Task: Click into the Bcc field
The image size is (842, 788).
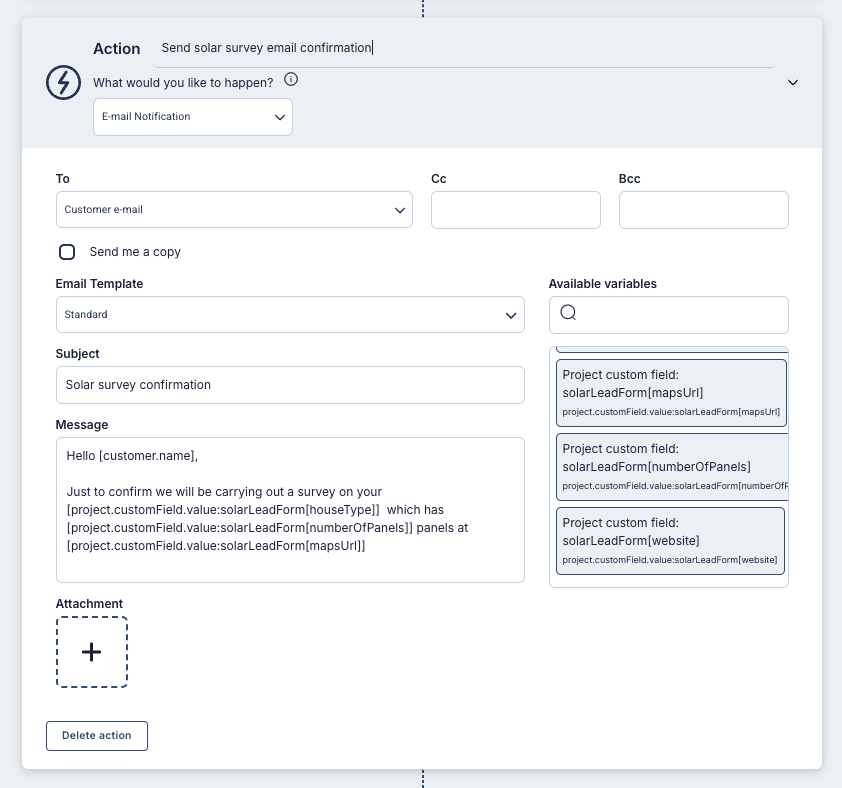Action: (x=703, y=210)
